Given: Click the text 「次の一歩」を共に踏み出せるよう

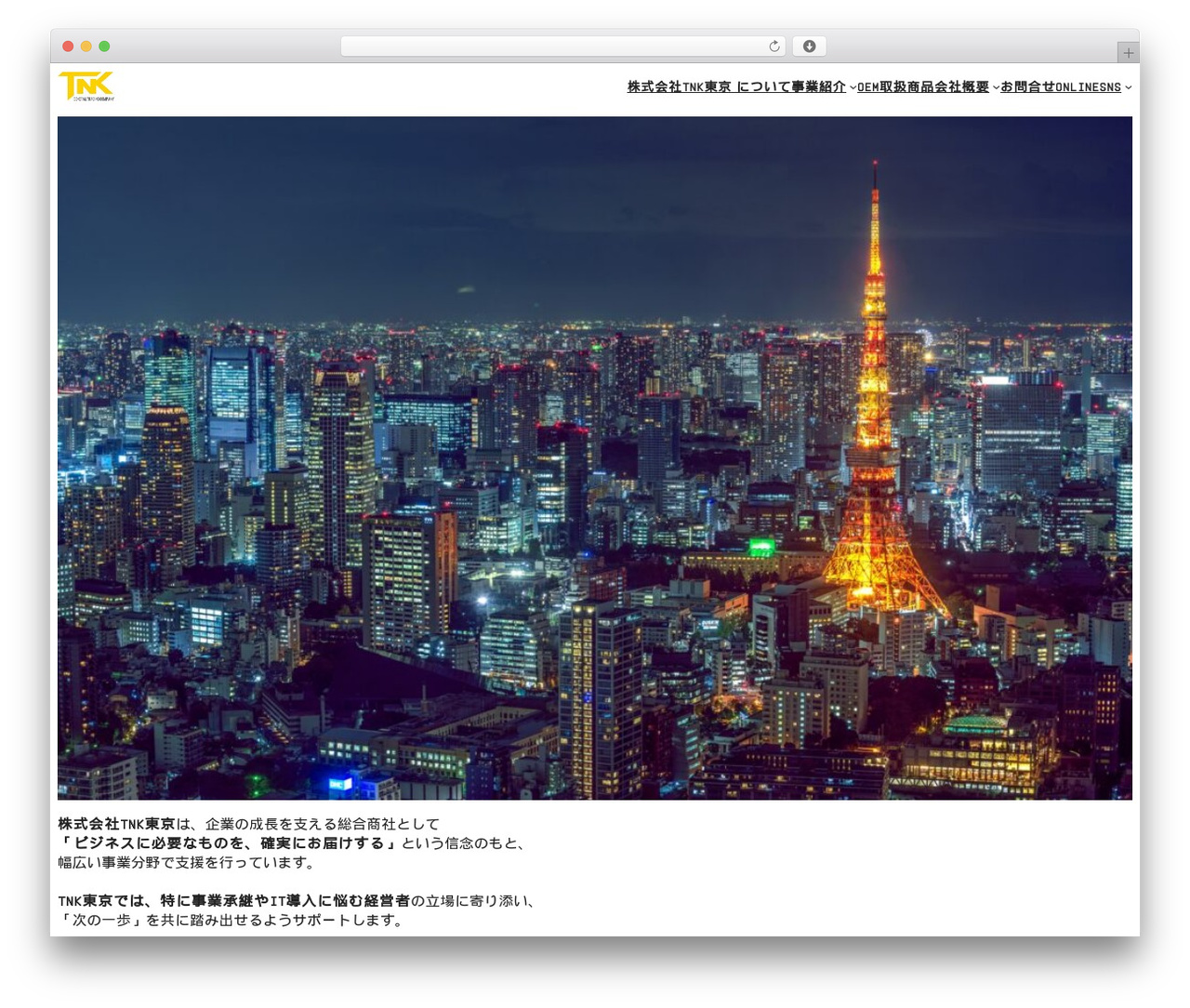Looking at the screenshot, I should (176, 921).
